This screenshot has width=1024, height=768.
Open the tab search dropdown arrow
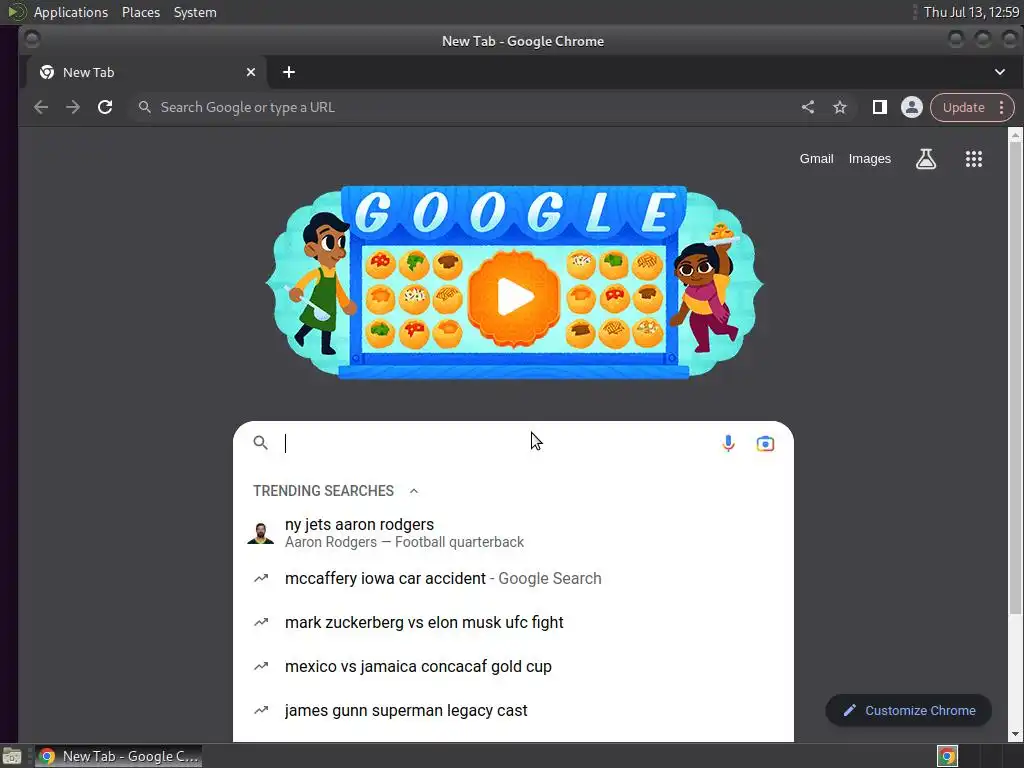coord(1000,72)
